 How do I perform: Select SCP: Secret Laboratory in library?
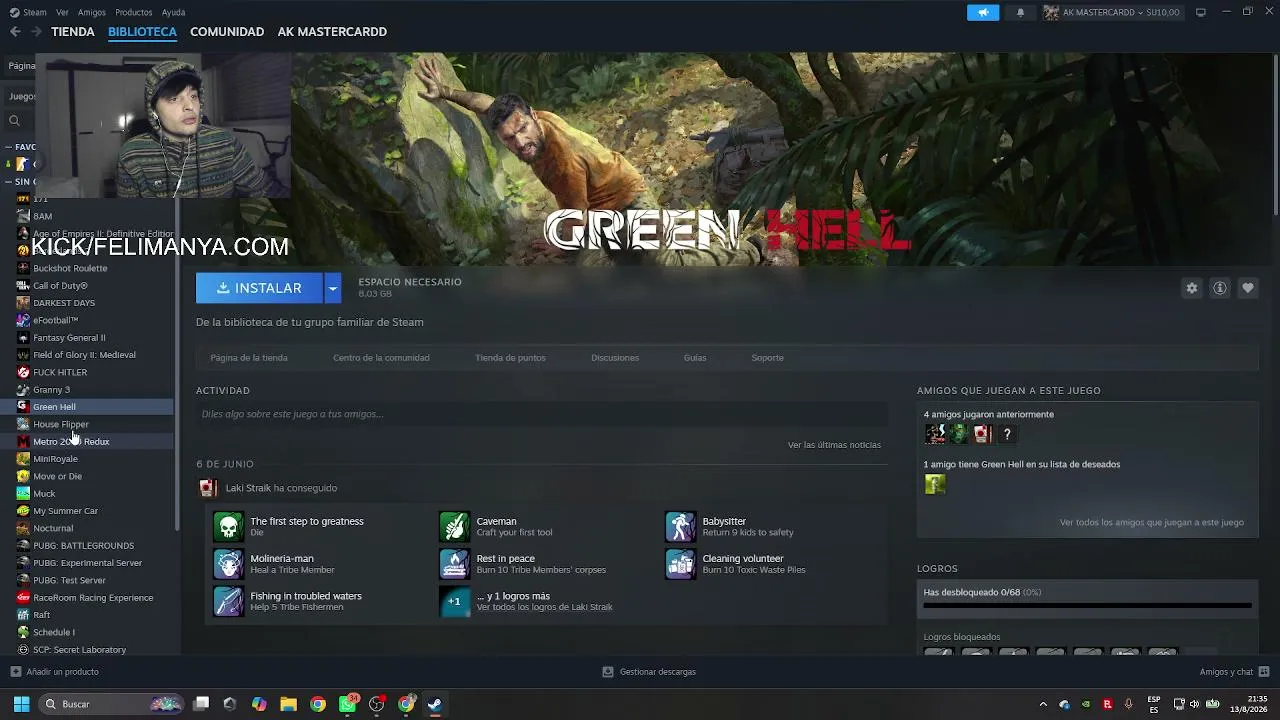coord(79,650)
